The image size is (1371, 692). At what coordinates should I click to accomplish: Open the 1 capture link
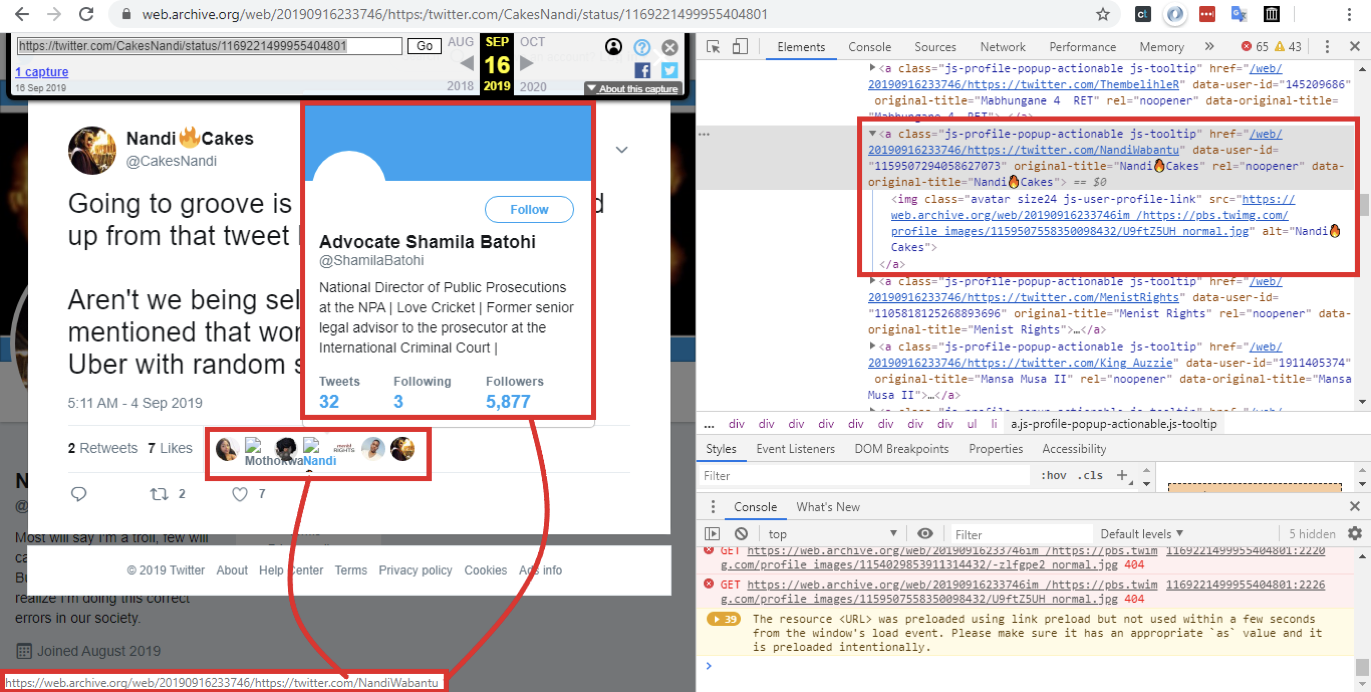(x=41, y=72)
